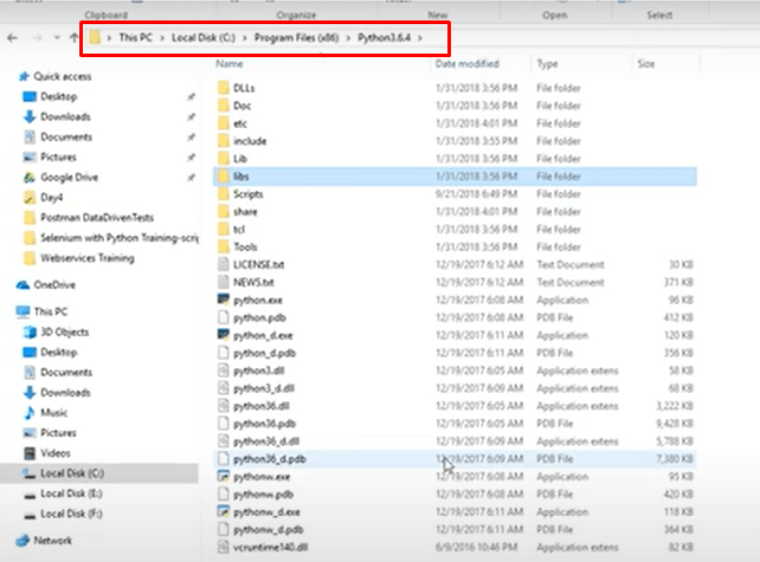Click the pythonw.exe application icon

(x=223, y=477)
